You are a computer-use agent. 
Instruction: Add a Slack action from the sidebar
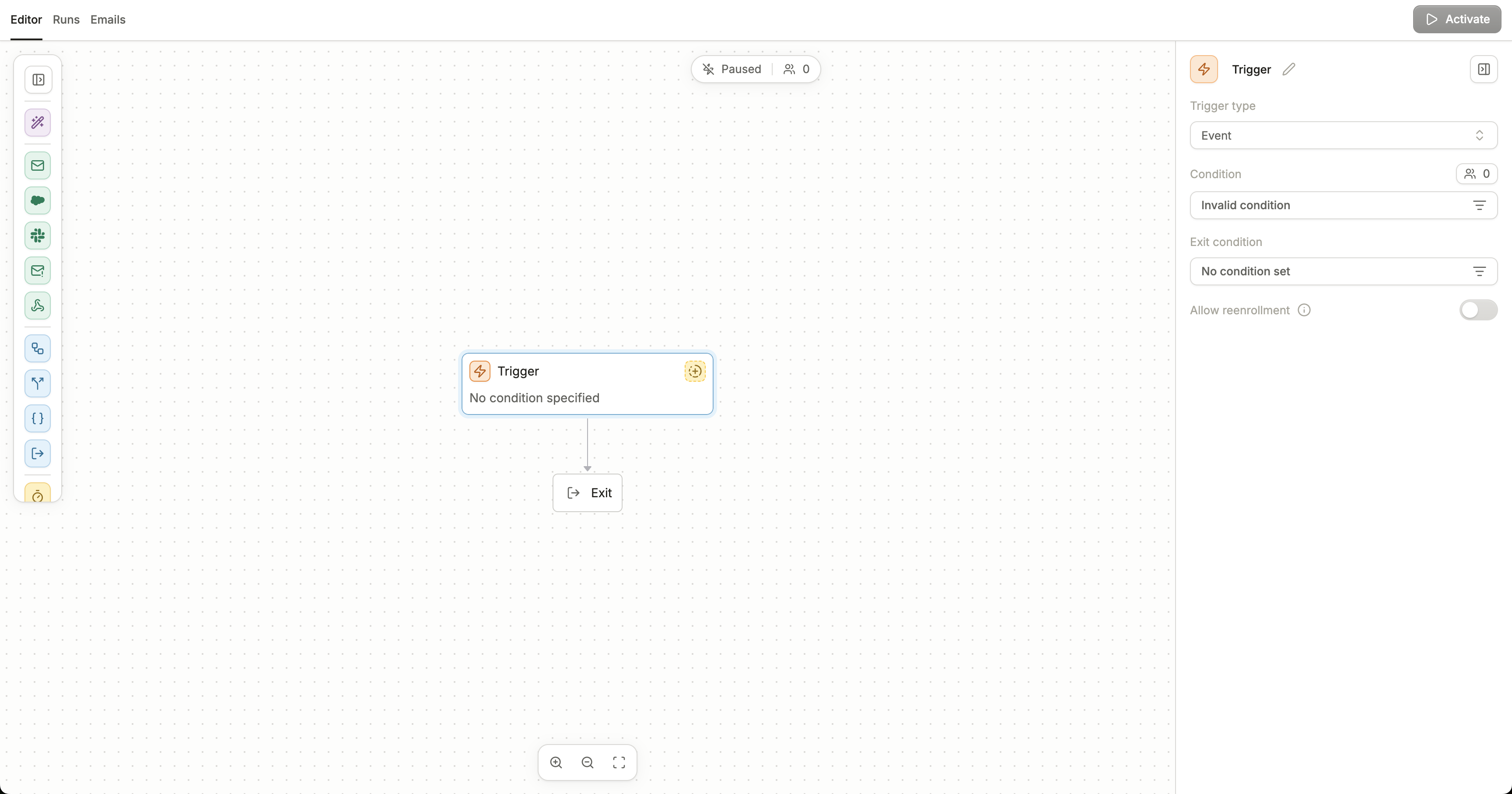click(37, 235)
